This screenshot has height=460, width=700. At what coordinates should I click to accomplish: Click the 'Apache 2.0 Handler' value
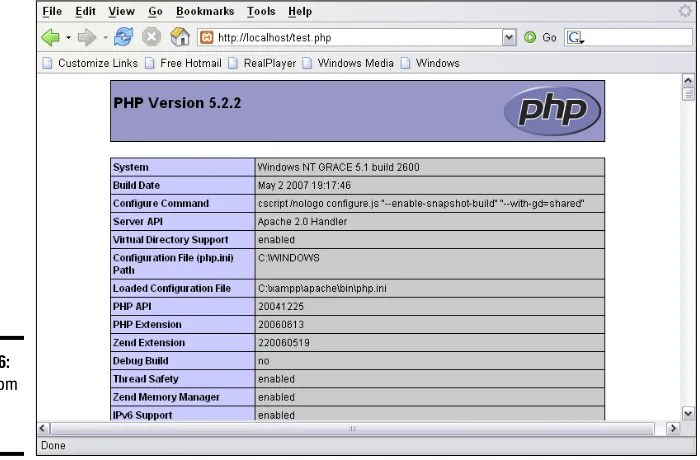302,222
